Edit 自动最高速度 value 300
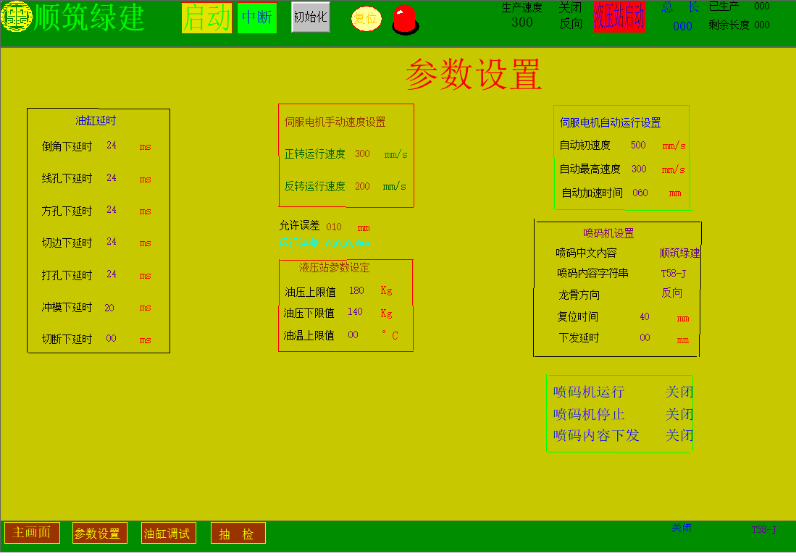 tap(639, 169)
